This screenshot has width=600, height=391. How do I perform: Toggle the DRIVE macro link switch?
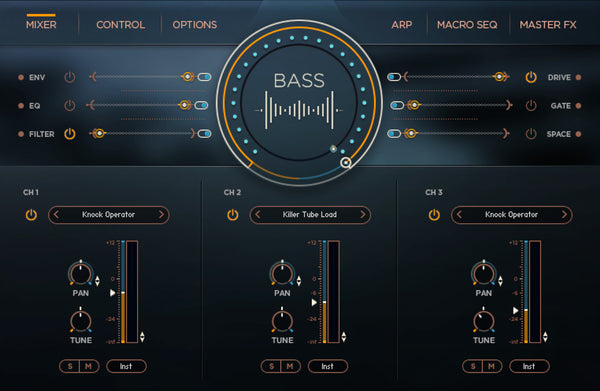point(394,77)
